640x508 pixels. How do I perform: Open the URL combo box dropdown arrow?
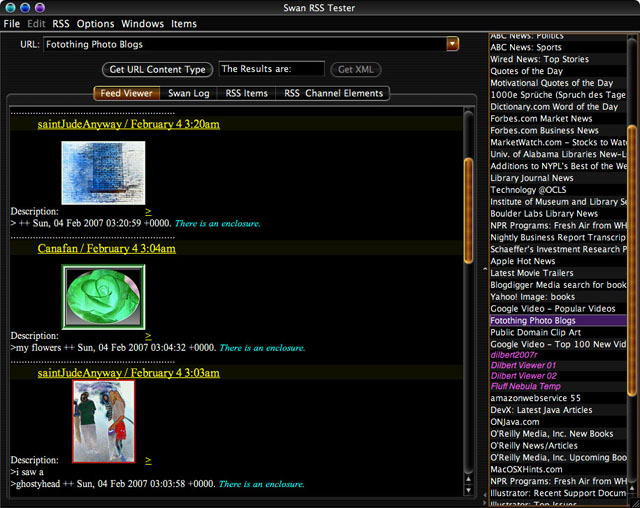(x=452, y=44)
